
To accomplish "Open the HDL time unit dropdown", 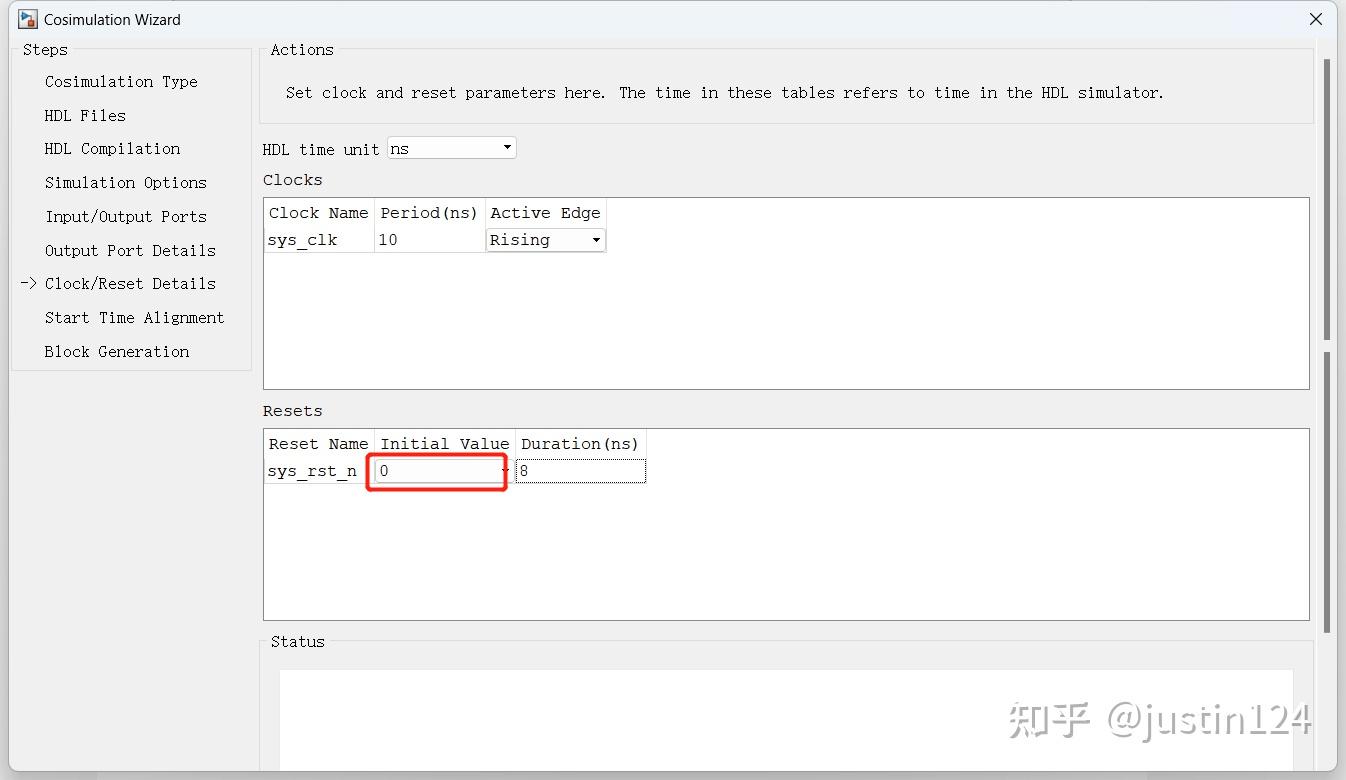I will coord(452,148).
